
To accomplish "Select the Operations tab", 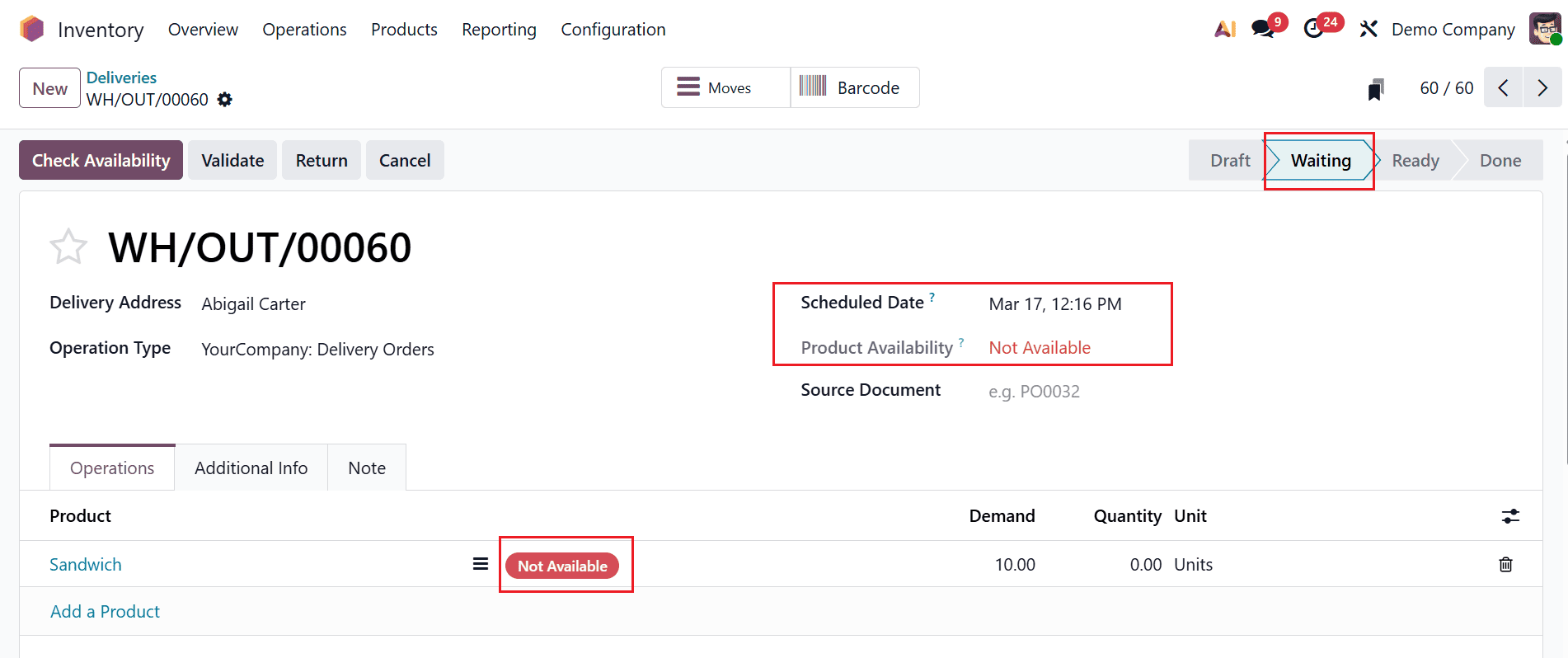I will [112, 468].
